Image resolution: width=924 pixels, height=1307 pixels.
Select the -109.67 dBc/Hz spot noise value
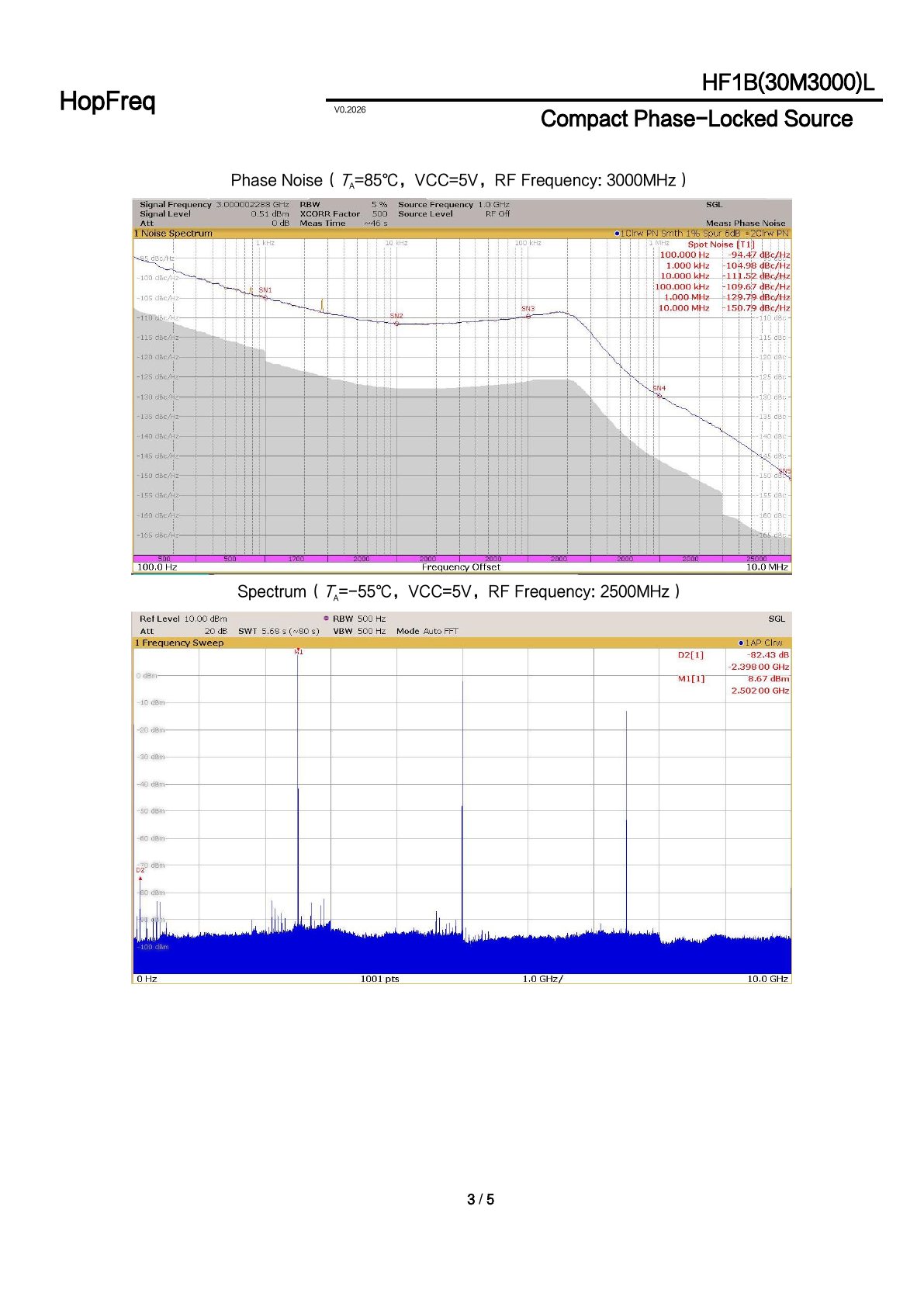click(756, 287)
